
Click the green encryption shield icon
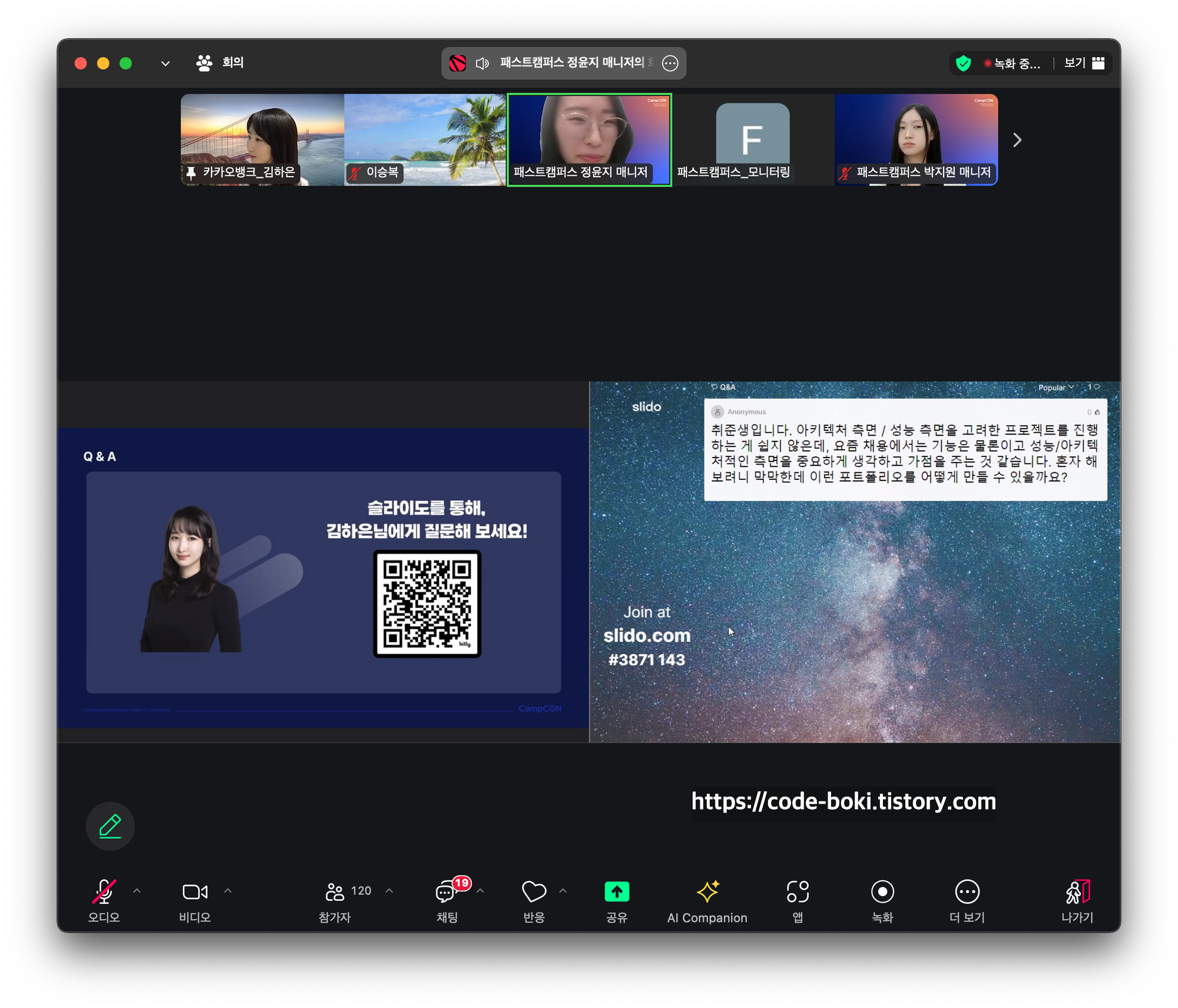pyautogui.click(x=963, y=63)
